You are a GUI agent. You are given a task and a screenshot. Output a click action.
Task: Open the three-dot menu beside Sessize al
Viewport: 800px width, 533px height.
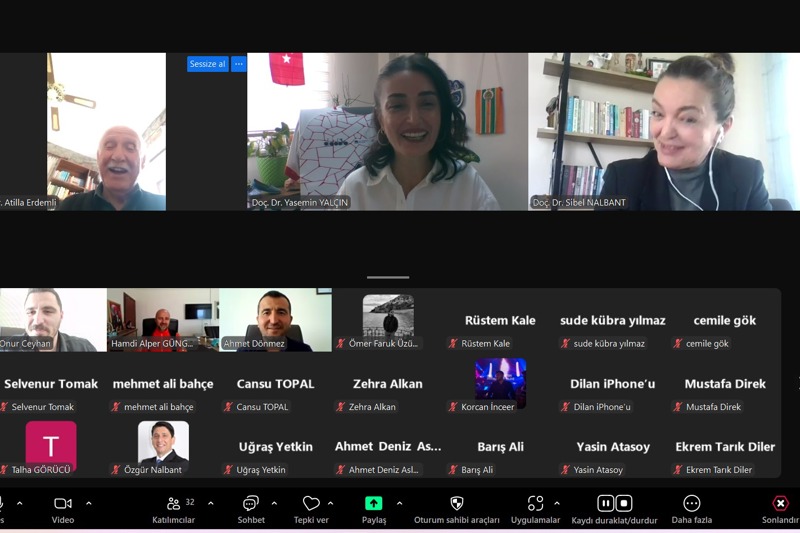pos(239,64)
